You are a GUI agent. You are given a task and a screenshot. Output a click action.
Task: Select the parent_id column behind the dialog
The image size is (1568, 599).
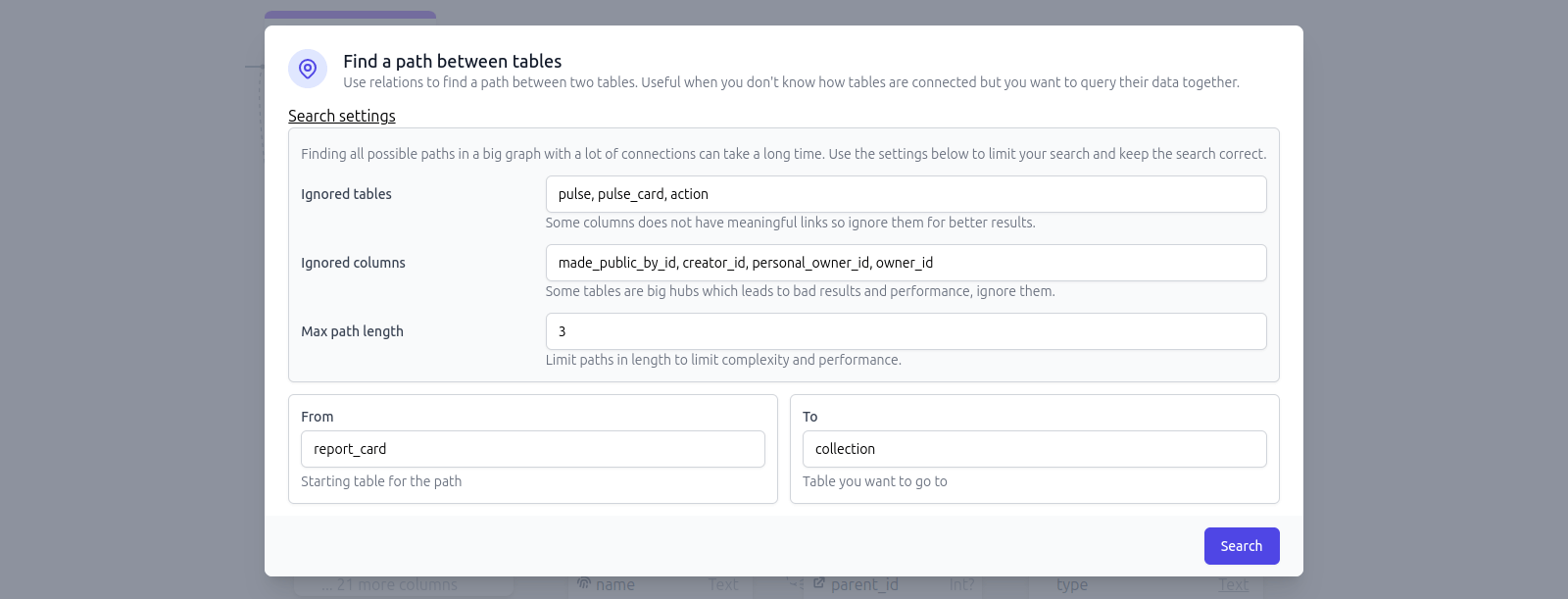tap(864, 585)
